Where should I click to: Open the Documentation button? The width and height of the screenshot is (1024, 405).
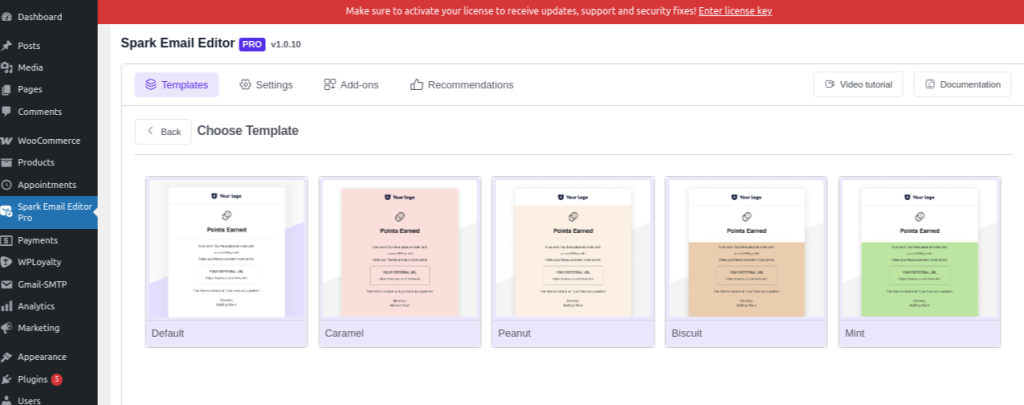click(963, 84)
